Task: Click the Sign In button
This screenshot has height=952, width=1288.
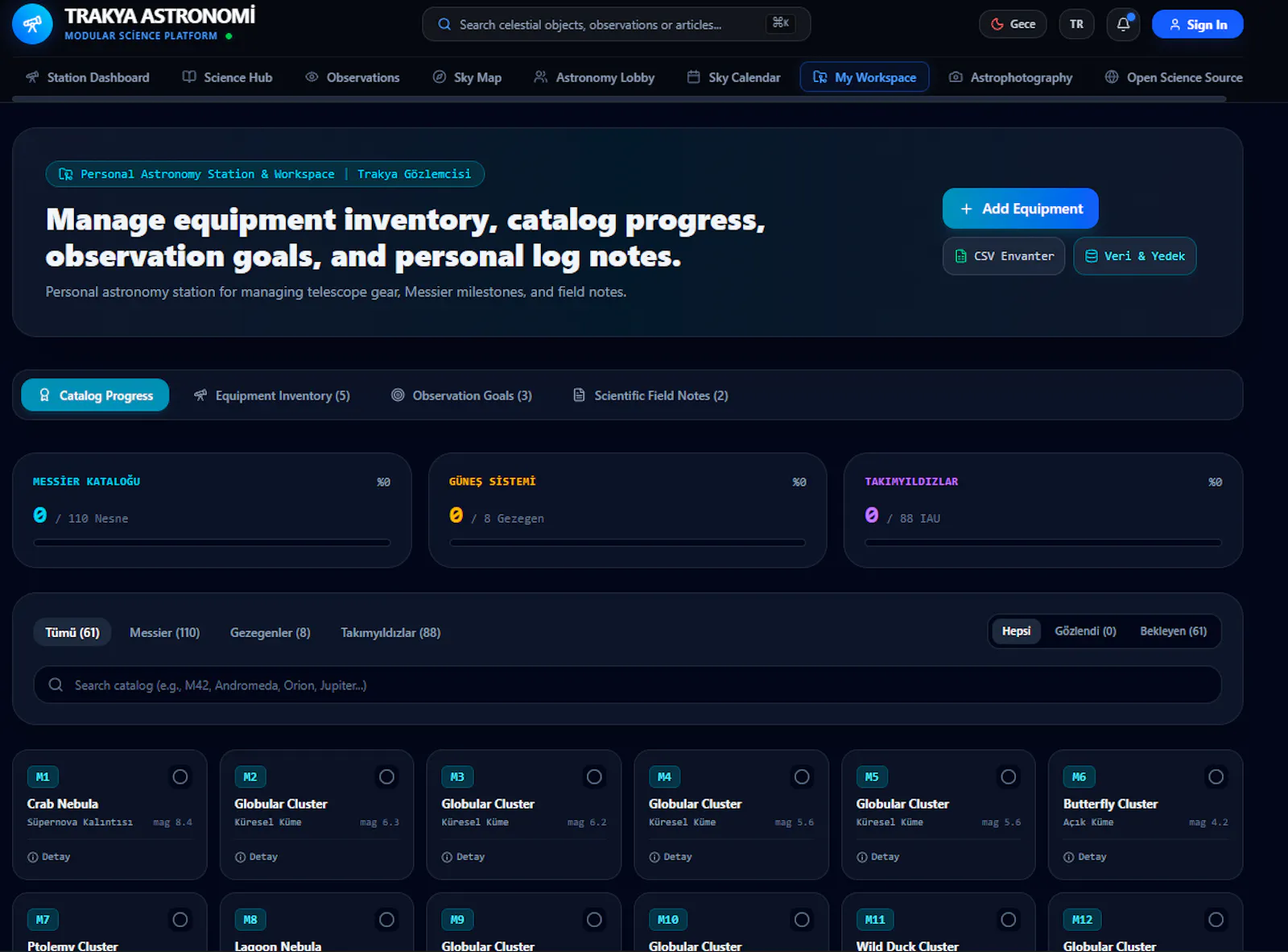Action: coord(1197,24)
